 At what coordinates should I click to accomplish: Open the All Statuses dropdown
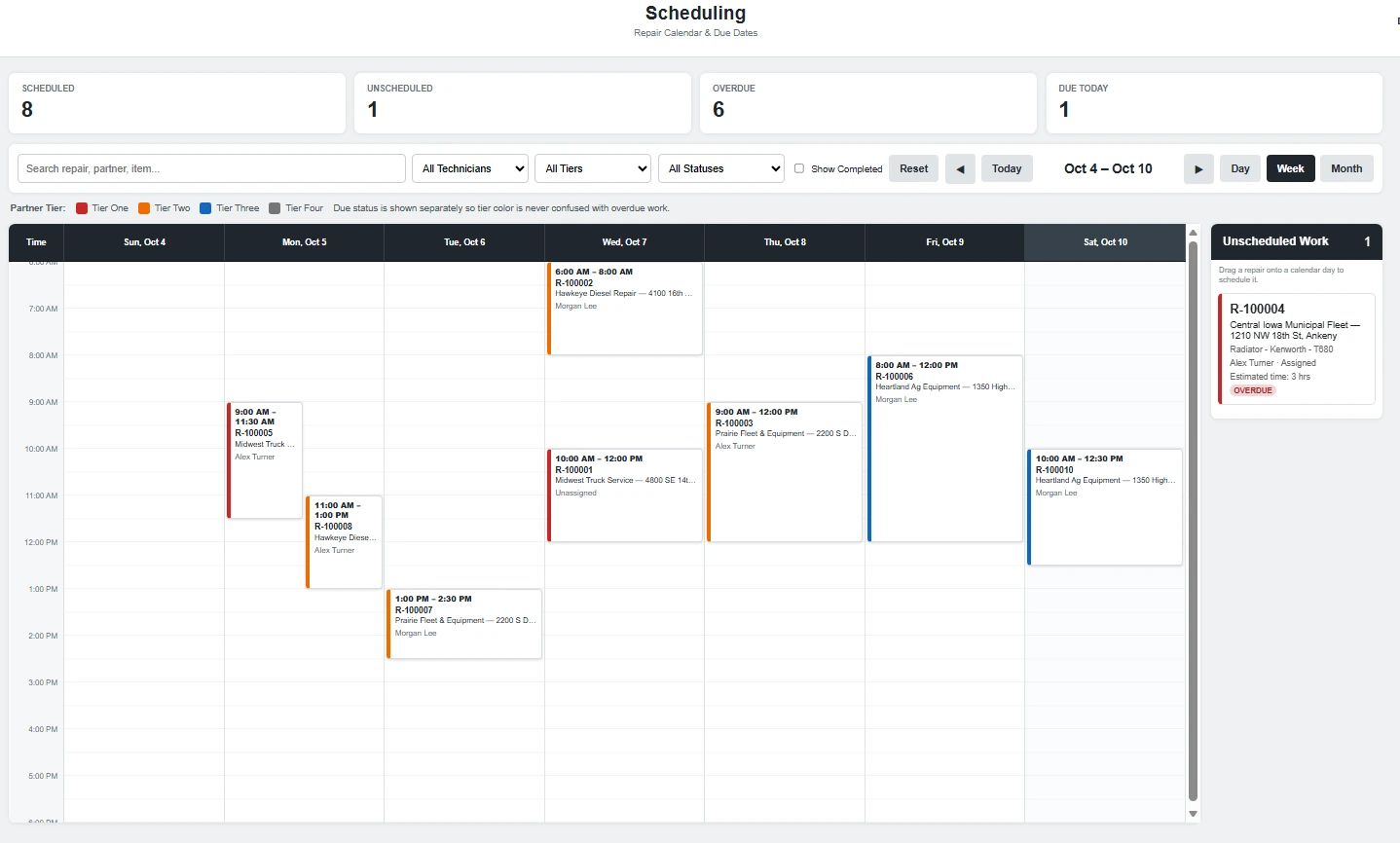coord(721,168)
